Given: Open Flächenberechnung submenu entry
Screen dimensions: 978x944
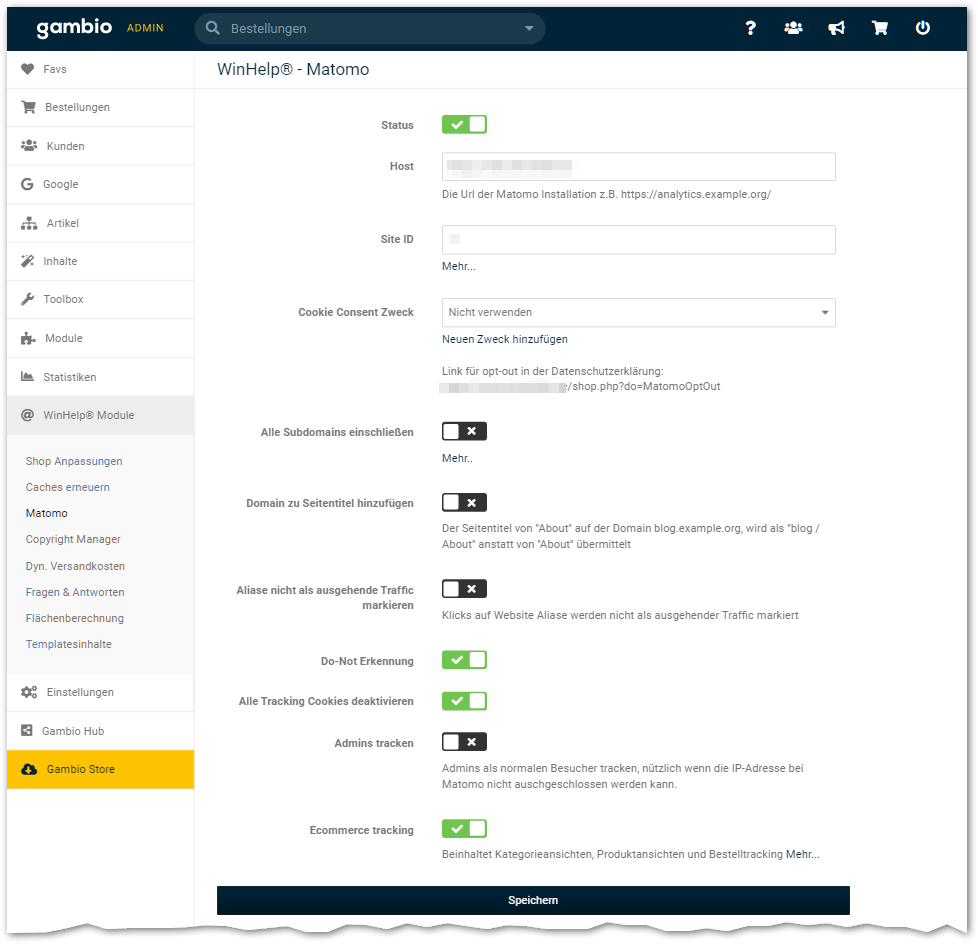Looking at the screenshot, I should pyautogui.click(x=75, y=618).
